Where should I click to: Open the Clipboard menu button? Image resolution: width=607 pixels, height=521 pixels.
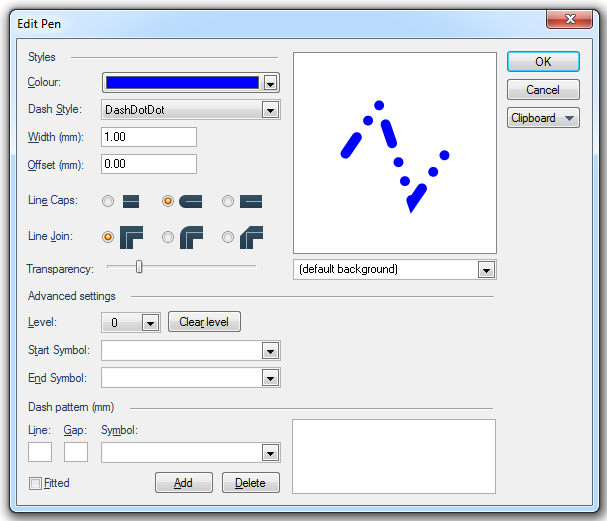coord(543,118)
